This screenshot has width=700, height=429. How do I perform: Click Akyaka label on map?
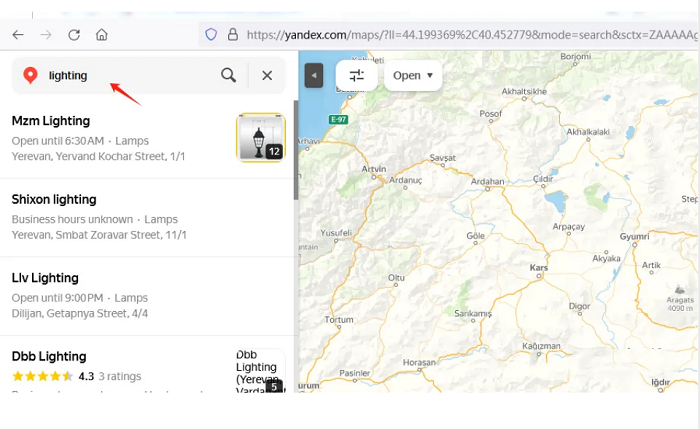pos(606,258)
